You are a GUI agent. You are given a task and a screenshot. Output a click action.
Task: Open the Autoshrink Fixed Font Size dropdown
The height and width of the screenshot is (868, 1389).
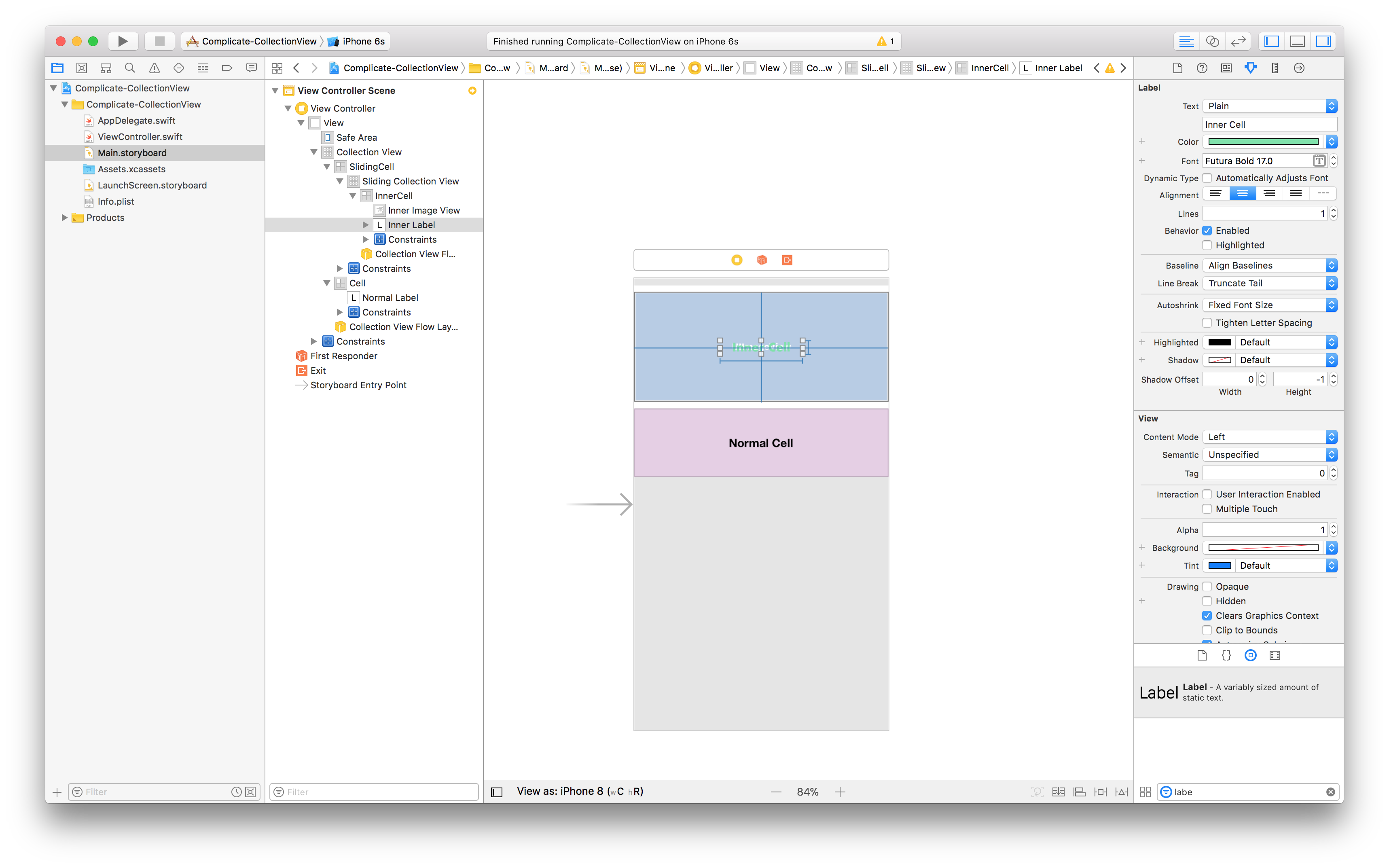(x=1270, y=305)
